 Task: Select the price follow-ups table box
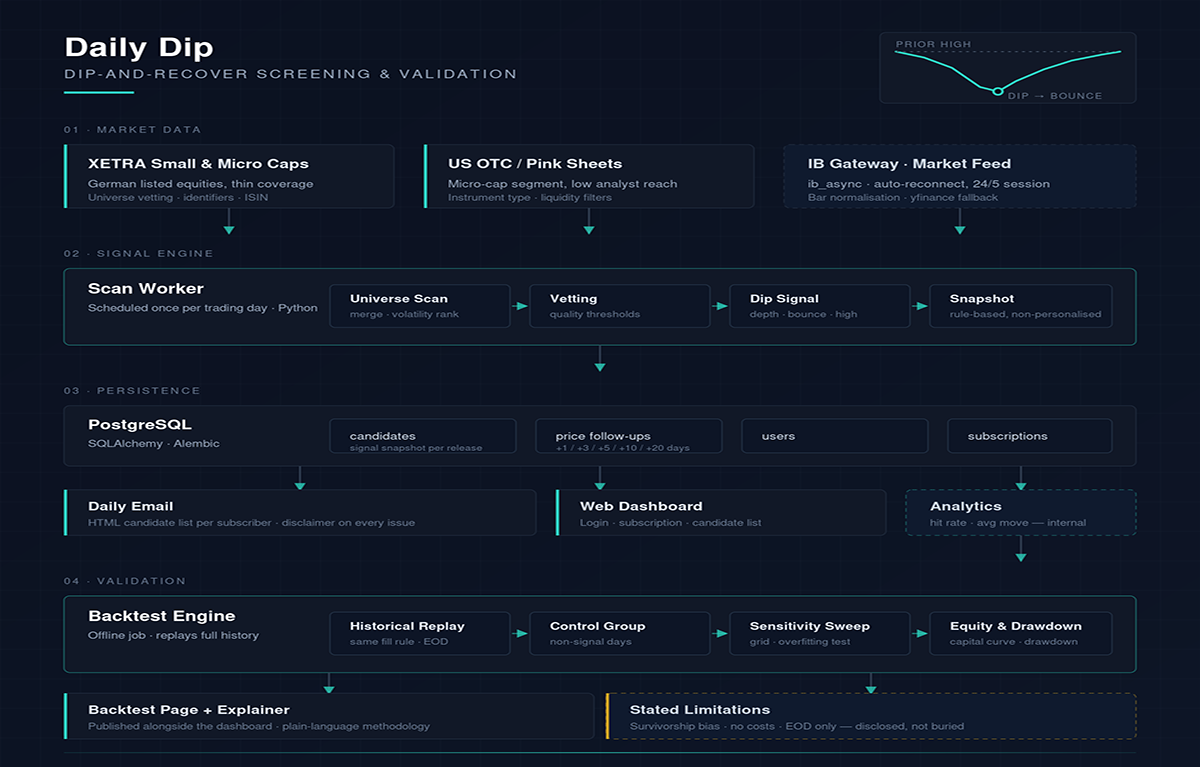coord(629,436)
